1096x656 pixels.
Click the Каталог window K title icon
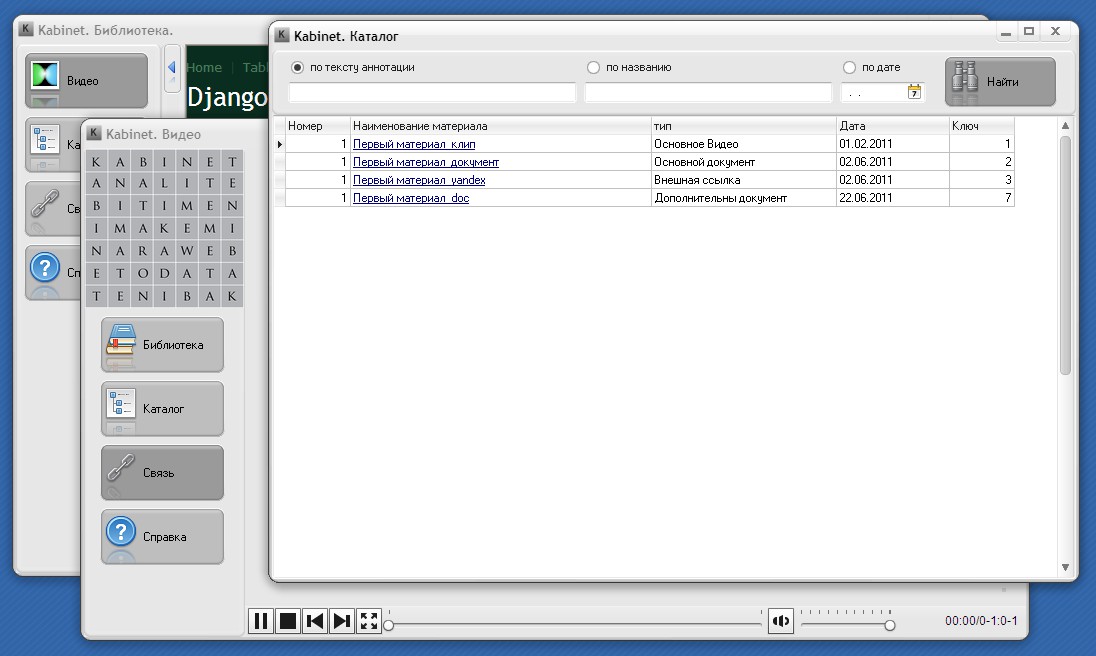click(x=282, y=35)
